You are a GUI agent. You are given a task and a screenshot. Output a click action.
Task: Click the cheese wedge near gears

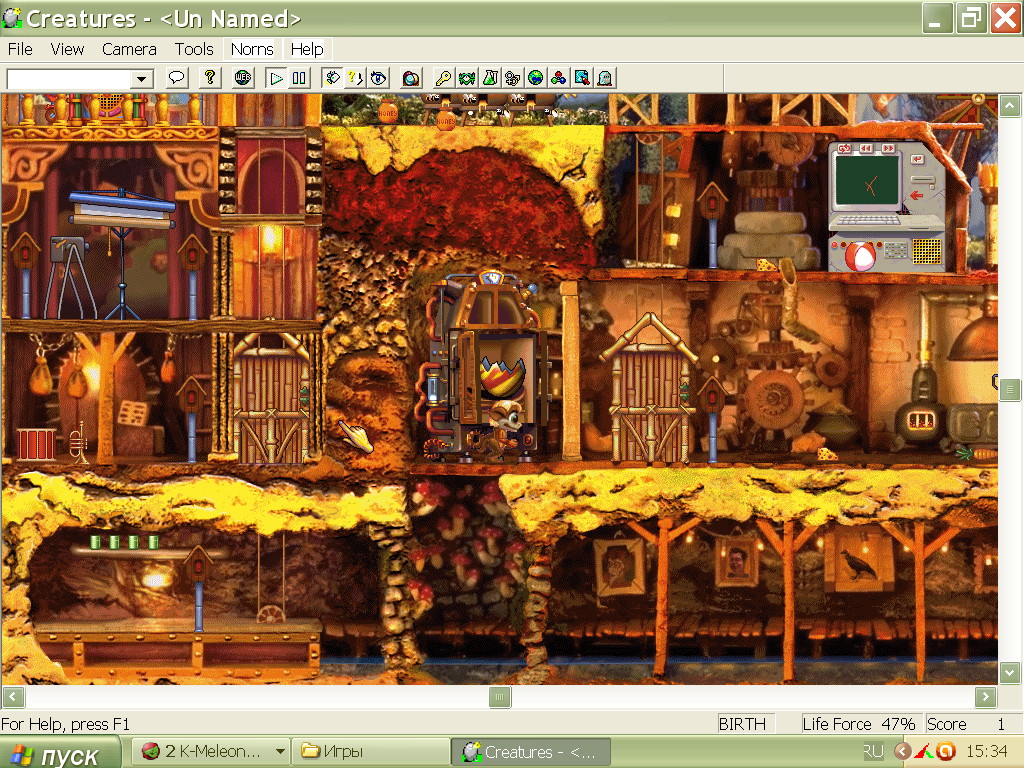tap(827, 453)
